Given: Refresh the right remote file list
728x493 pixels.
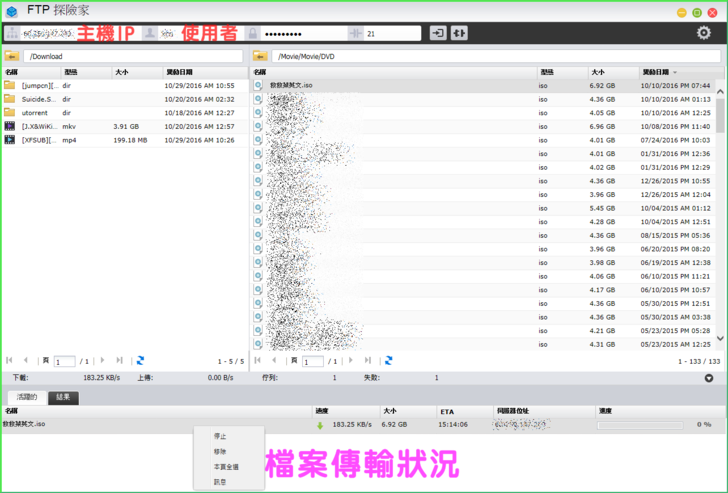Looking at the screenshot, I should pos(388,360).
